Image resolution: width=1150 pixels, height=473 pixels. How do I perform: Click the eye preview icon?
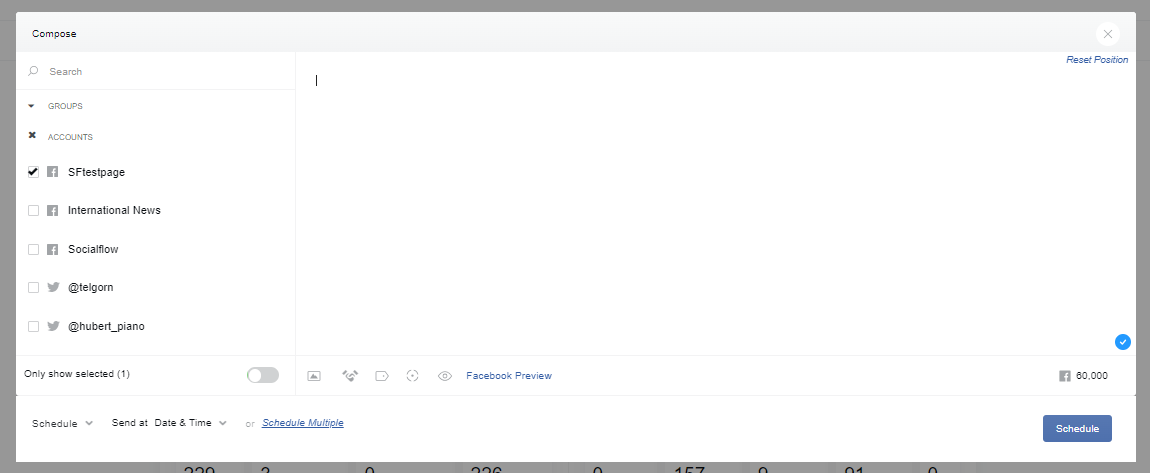pyautogui.click(x=444, y=376)
